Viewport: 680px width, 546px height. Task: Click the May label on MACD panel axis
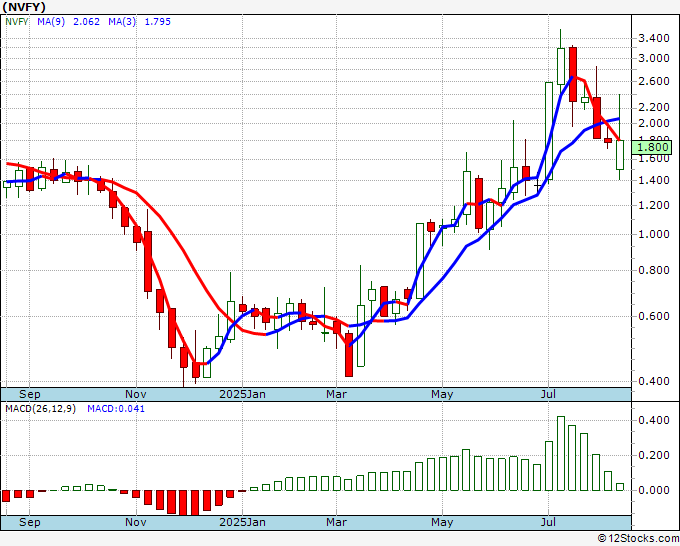[x=442, y=522]
